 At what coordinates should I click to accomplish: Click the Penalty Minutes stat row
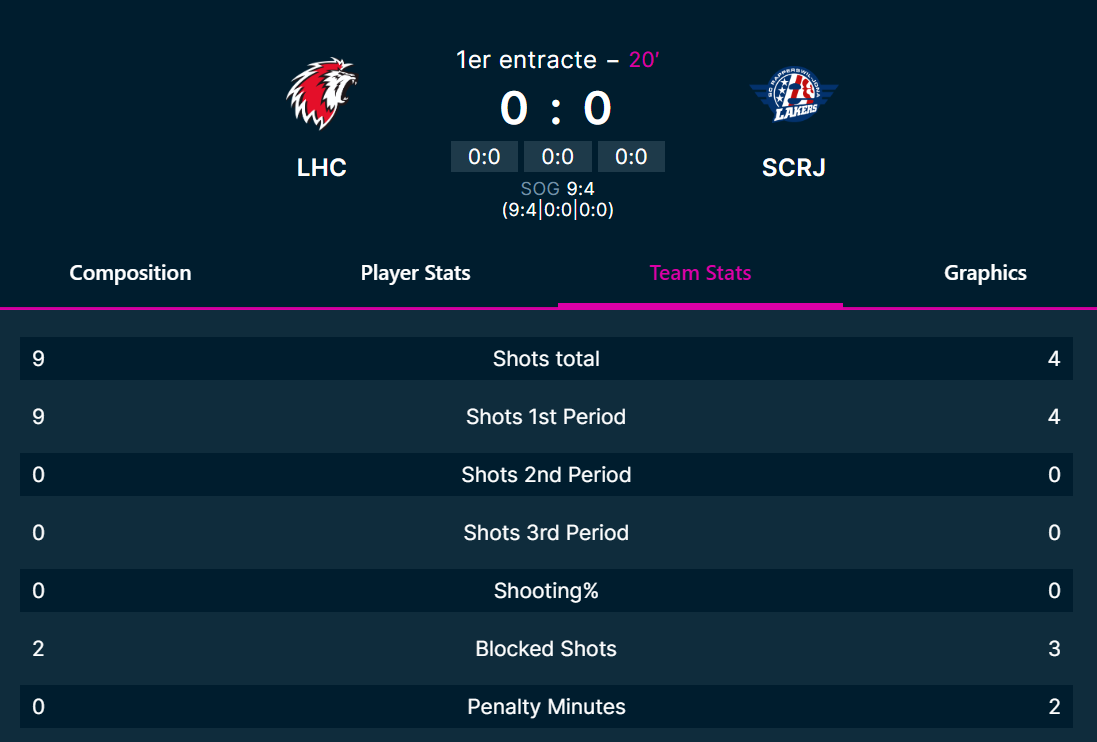point(546,706)
